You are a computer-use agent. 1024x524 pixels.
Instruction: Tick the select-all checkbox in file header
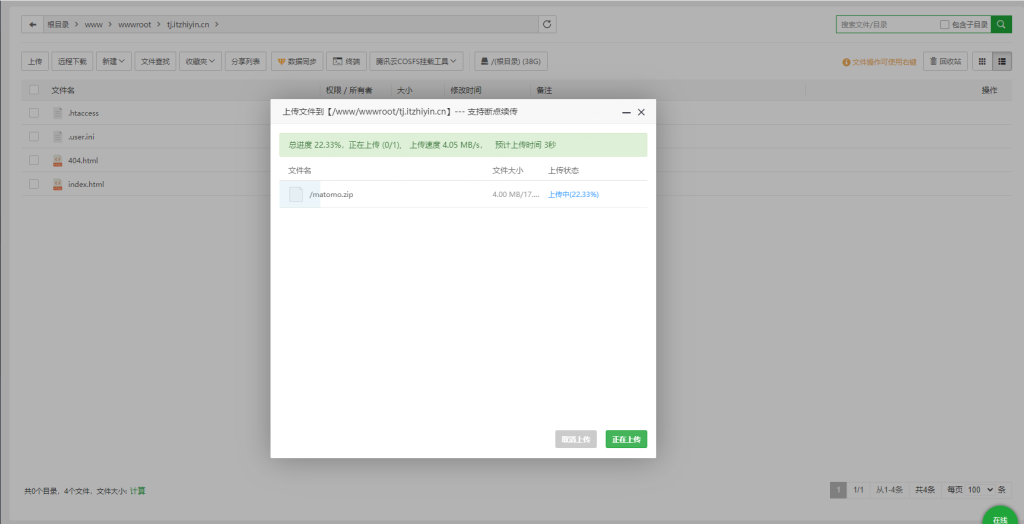(x=34, y=90)
